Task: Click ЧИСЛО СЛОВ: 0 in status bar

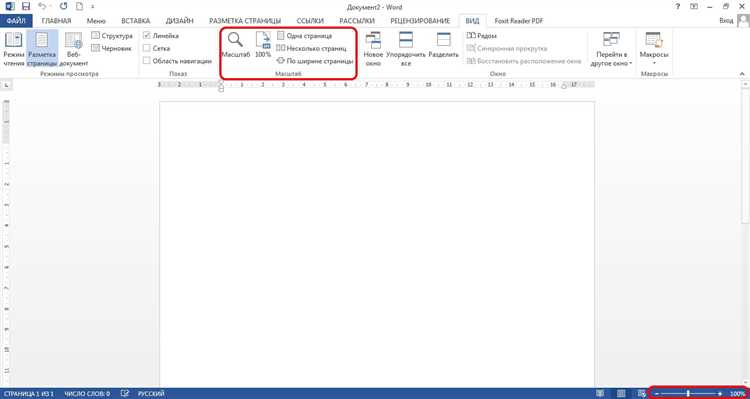Action: (x=87, y=394)
